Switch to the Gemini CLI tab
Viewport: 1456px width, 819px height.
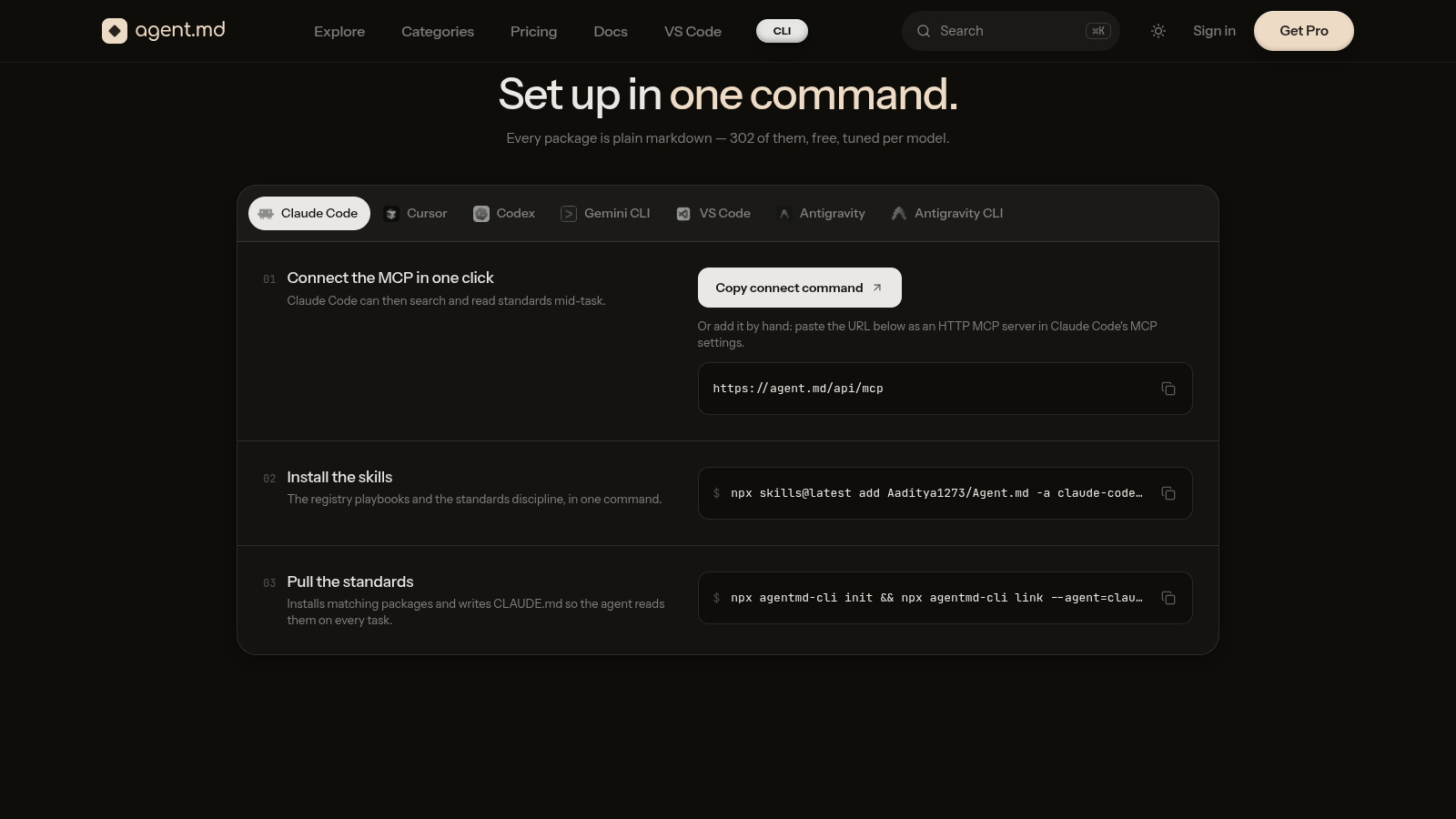[x=606, y=214]
